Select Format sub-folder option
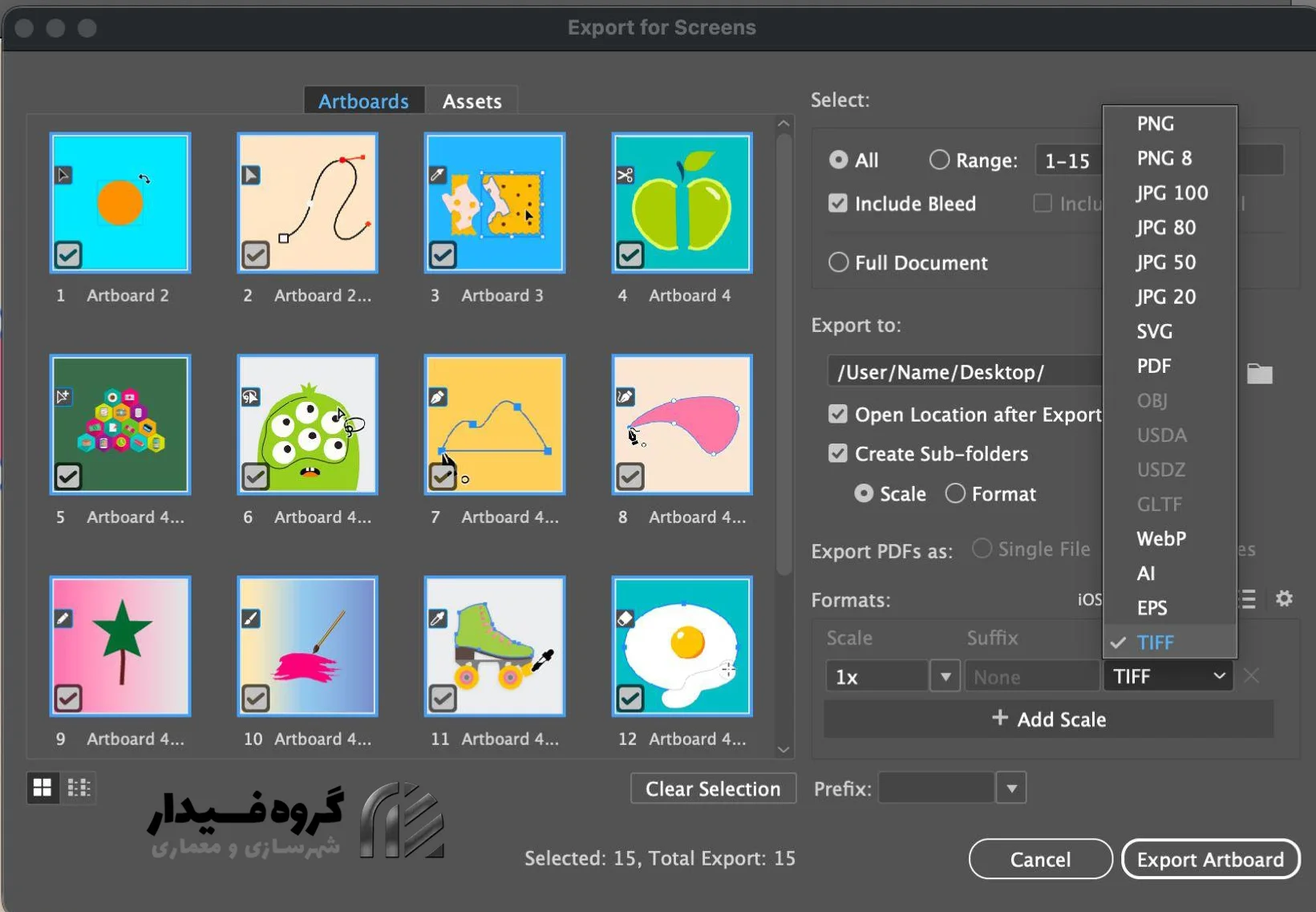The width and height of the screenshot is (1316, 912). [954, 493]
